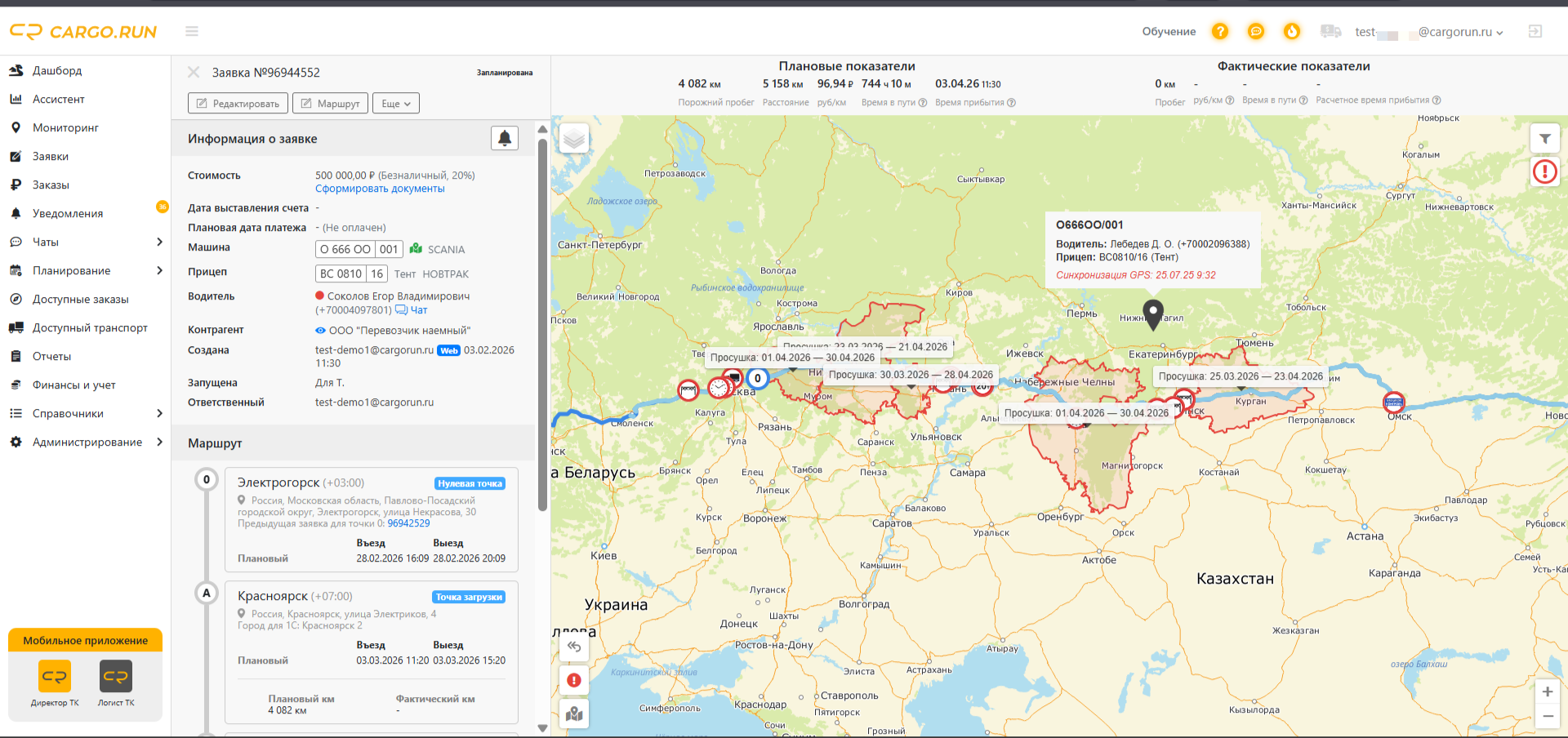Screen dimensions: 1568x738
Task: Click the orange flame icon in header
Action: tap(1291, 31)
